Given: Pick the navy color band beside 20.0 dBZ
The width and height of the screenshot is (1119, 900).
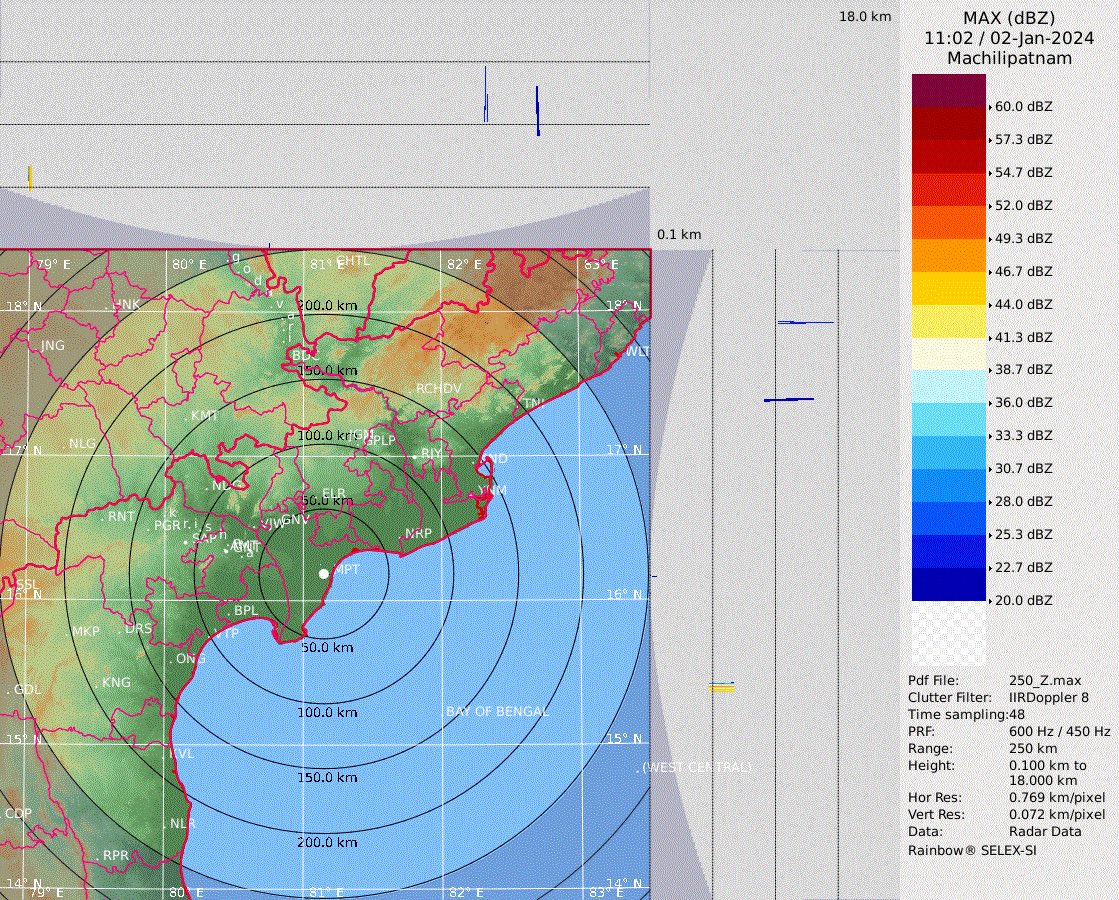Looking at the screenshot, I should [948, 585].
